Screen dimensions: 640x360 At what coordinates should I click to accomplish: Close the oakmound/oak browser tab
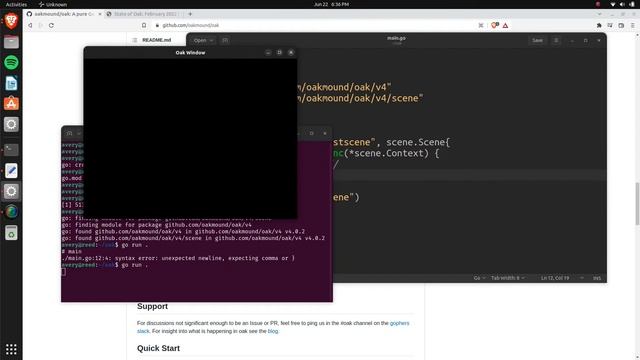click(100, 14)
